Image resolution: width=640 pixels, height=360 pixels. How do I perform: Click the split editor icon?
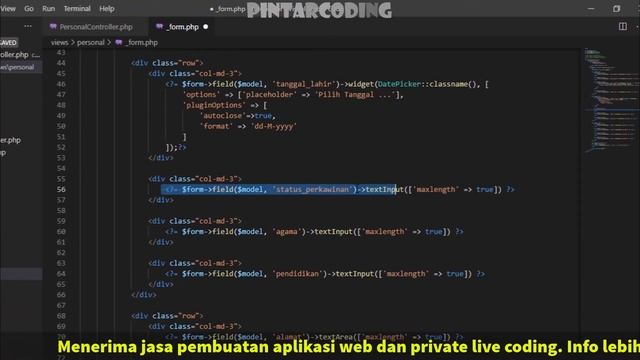tap(622, 27)
